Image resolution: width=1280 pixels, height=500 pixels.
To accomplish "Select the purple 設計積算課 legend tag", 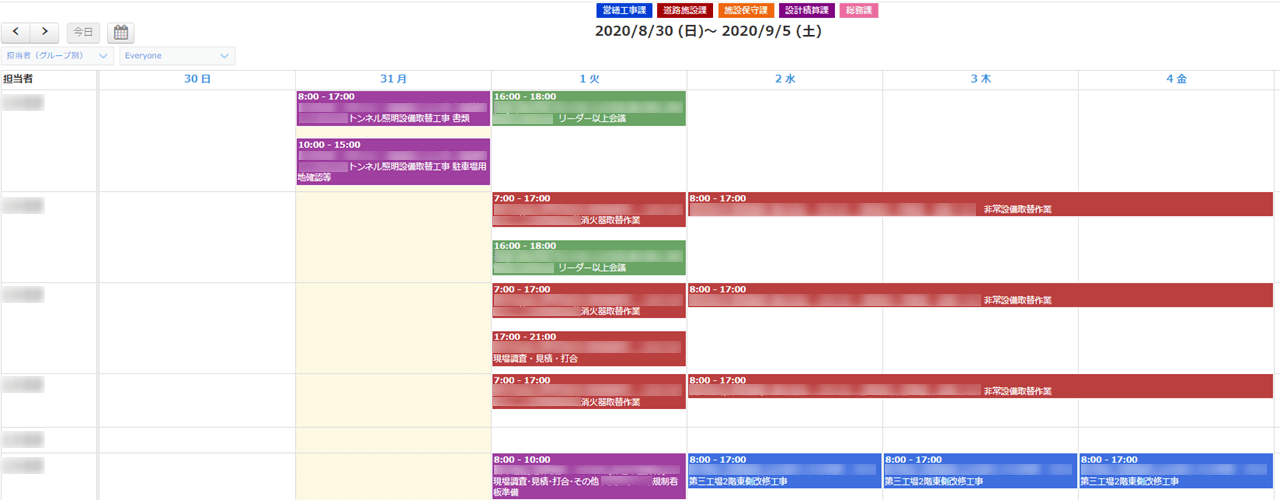I will point(806,10).
